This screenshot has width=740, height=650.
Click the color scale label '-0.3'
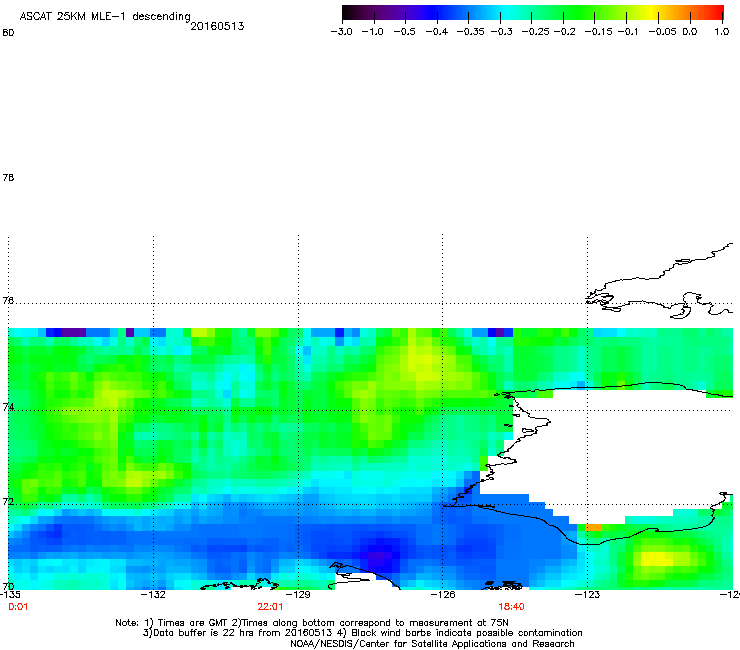coord(501,32)
